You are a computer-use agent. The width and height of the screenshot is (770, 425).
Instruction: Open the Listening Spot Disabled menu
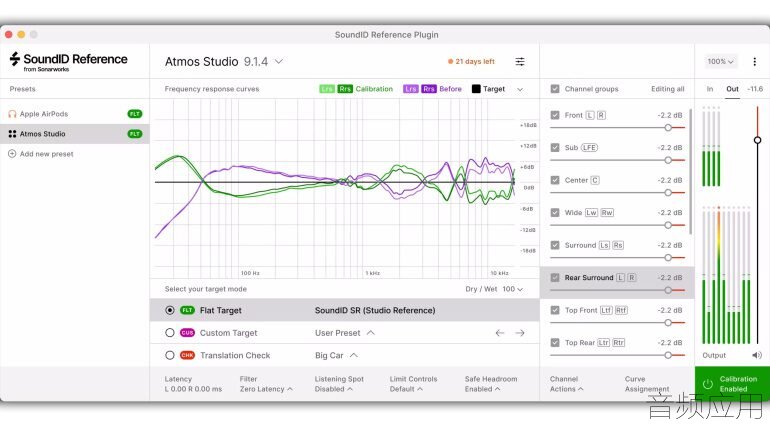[x=339, y=384]
